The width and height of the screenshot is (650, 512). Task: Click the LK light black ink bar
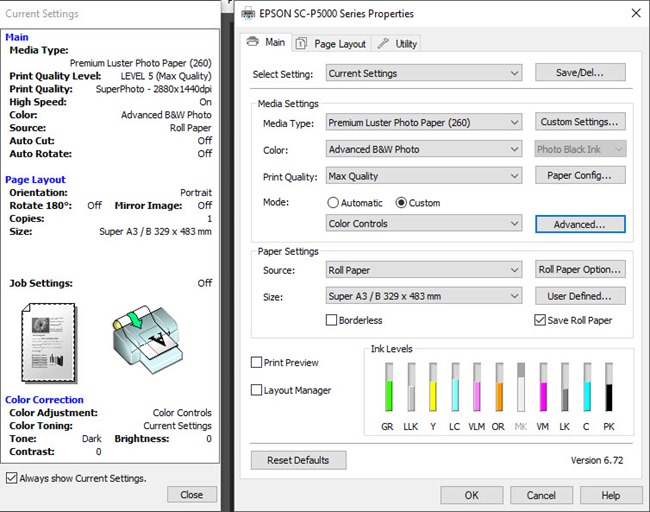click(565, 387)
